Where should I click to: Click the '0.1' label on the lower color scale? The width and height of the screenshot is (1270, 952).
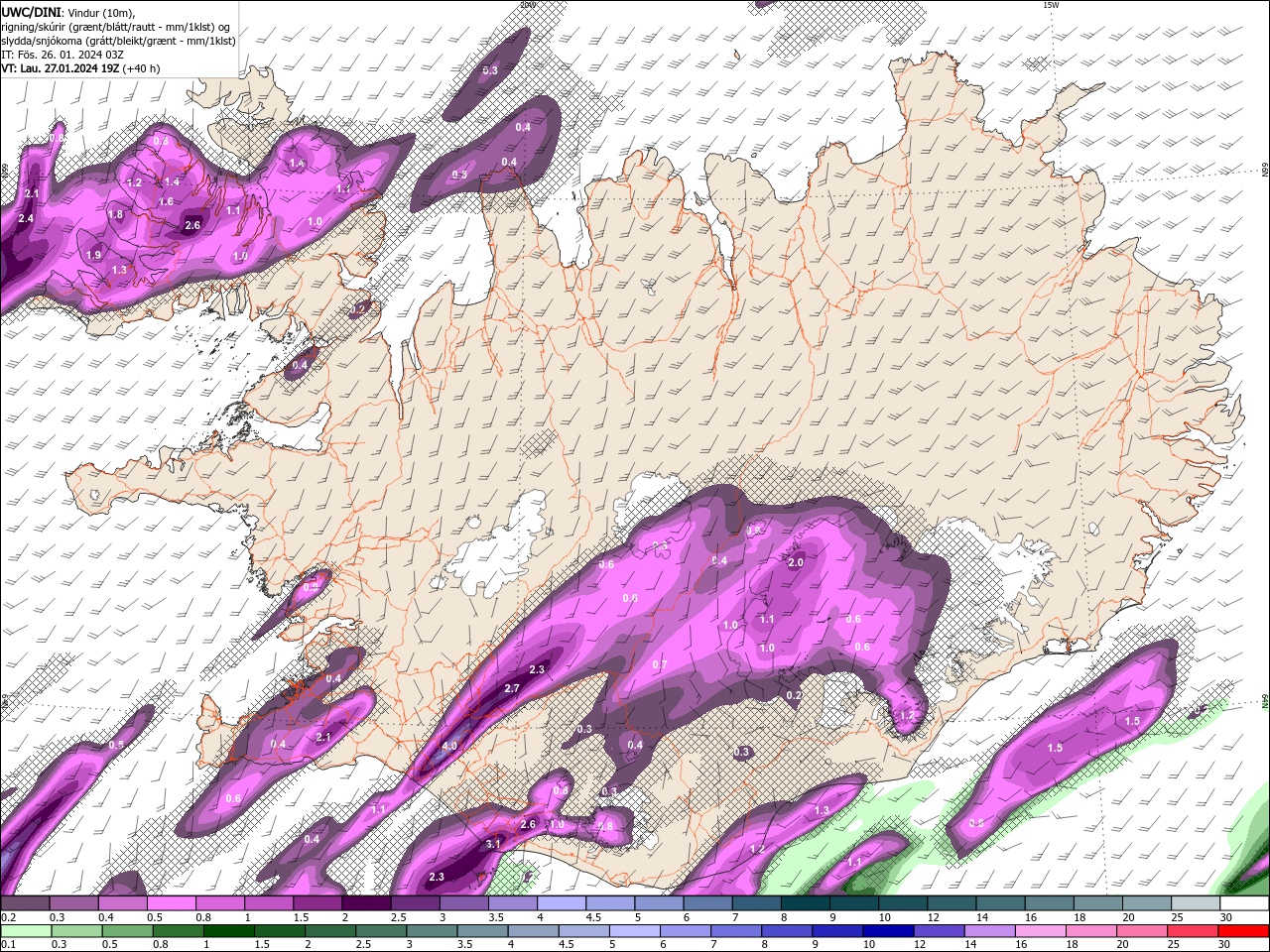point(9,944)
